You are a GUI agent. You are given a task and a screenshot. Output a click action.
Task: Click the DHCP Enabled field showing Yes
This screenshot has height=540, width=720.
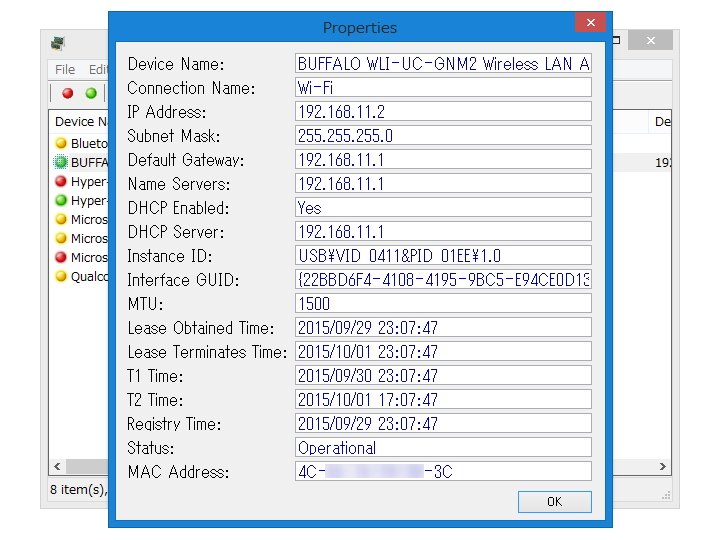(443, 207)
